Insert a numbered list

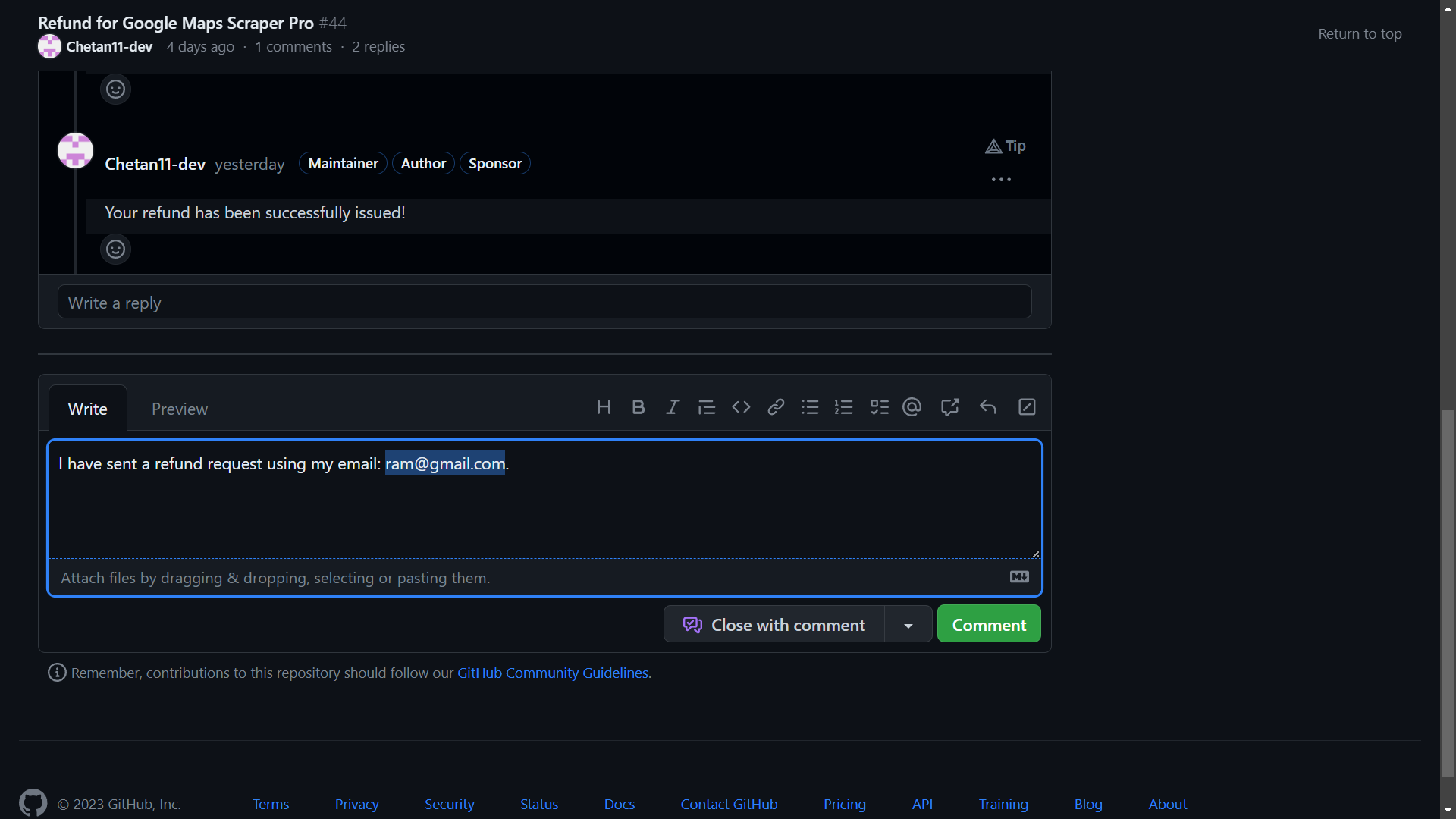(844, 407)
